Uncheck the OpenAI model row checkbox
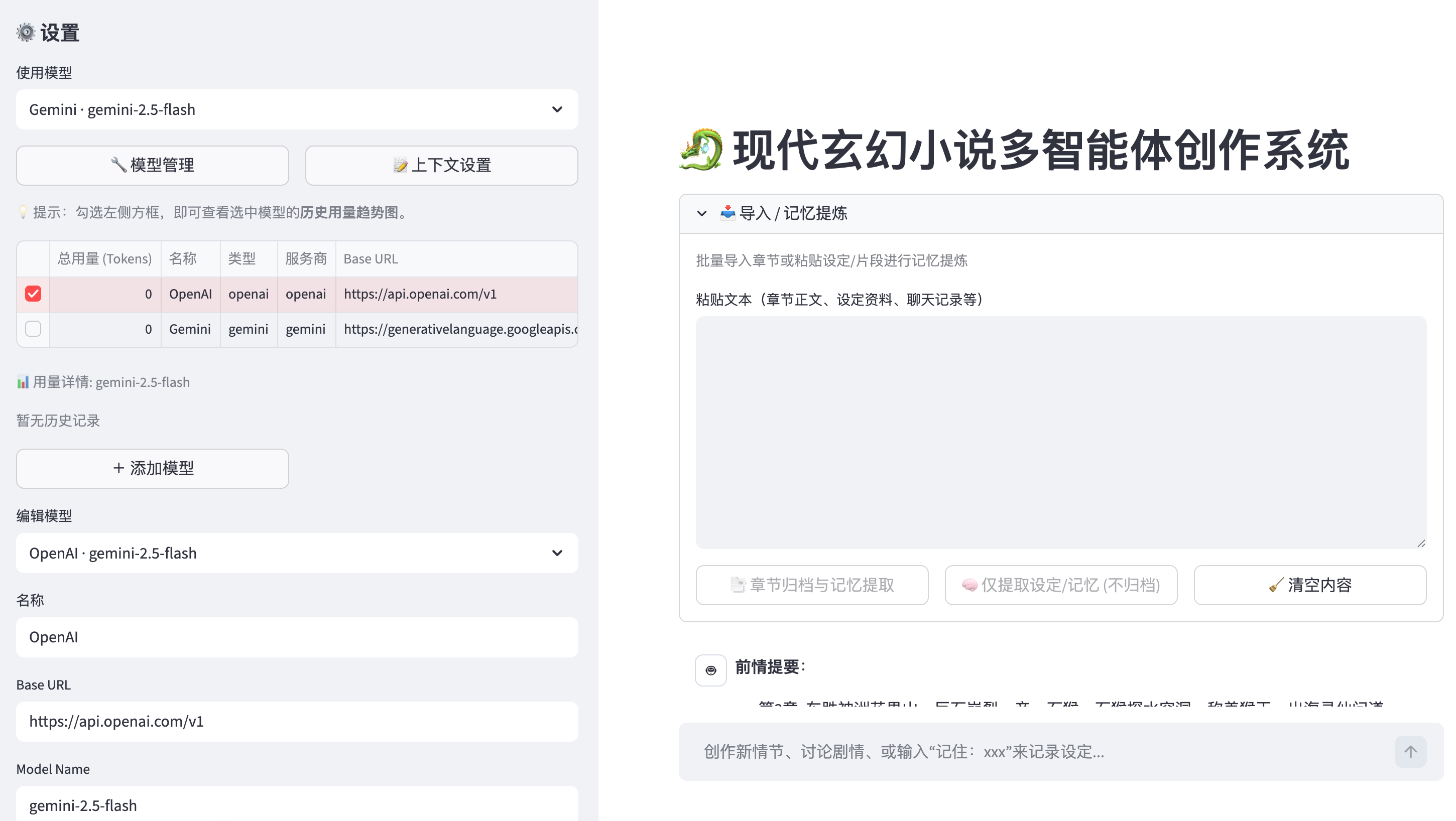Screen dimensions: 1456x821 point(33,294)
